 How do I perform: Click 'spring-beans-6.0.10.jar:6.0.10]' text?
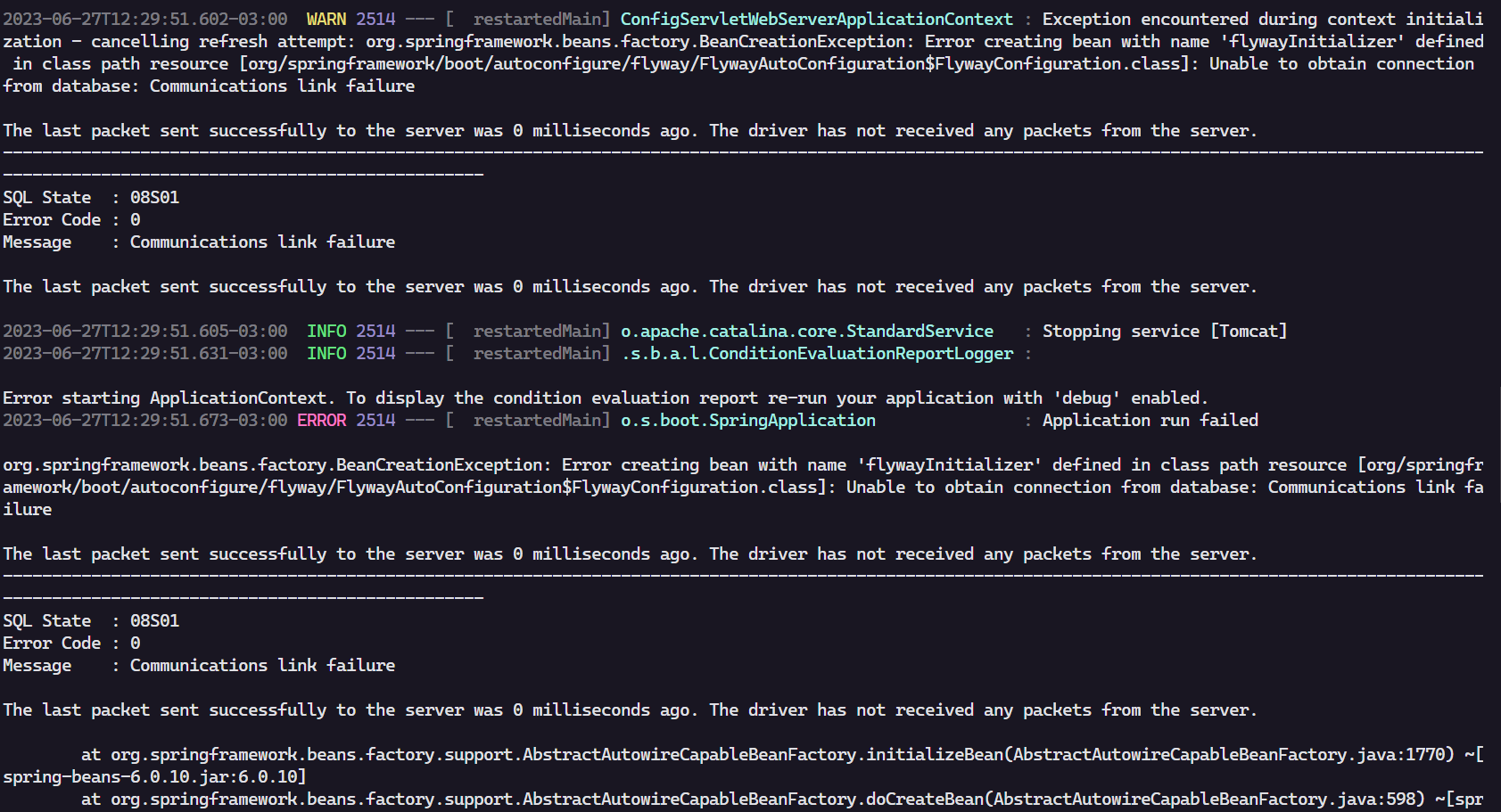[x=154, y=776]
